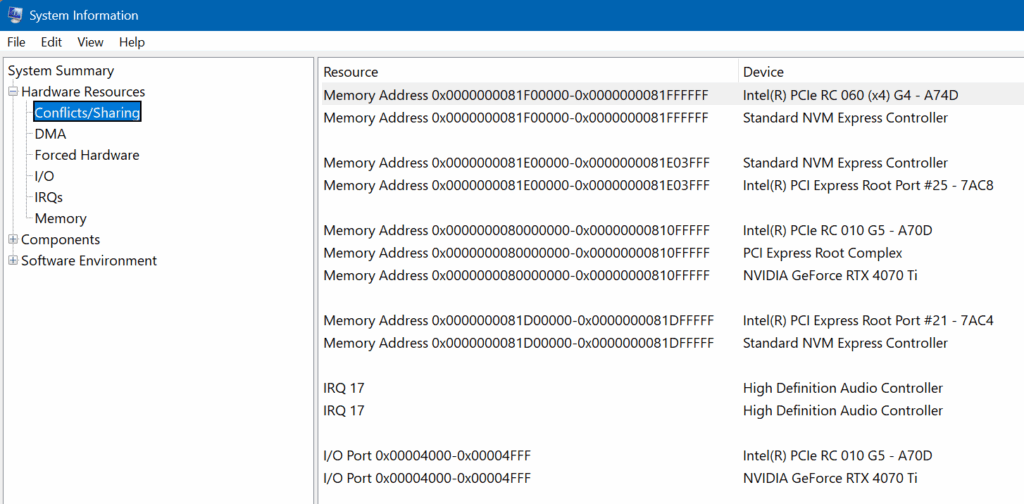Viewport: 1024px width, 504px height.
Task: Open the Forced Hardware category
Action: (x=87, y=155)
